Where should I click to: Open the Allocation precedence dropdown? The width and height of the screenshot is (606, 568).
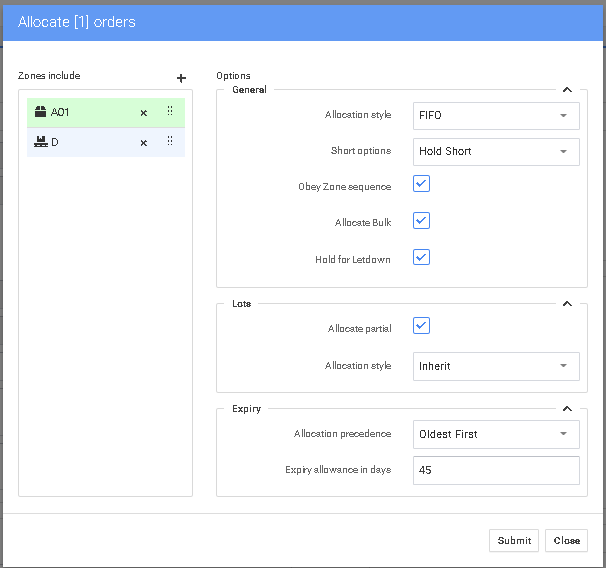click(x=496, y=434)
